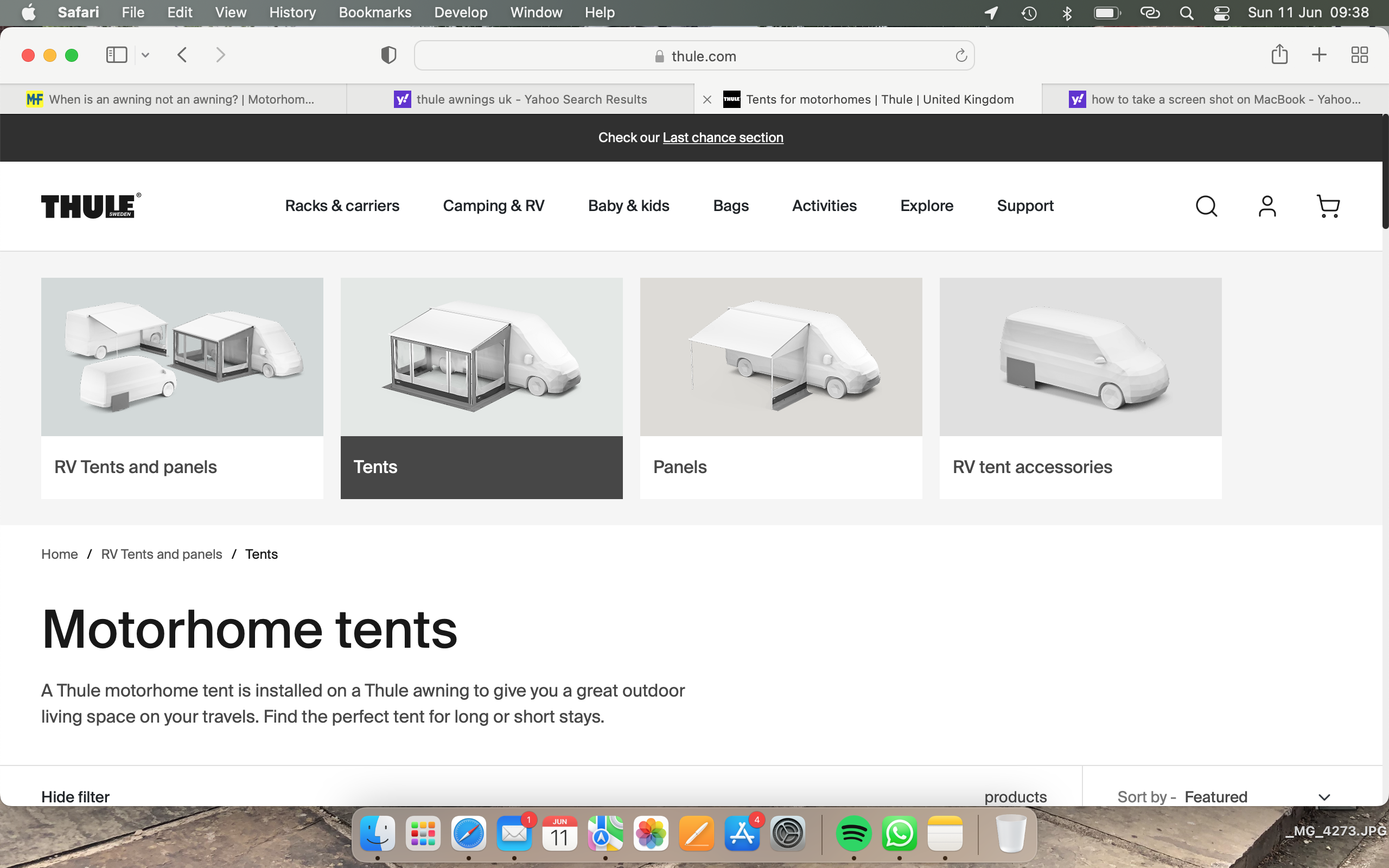
Task: Open the Baby & kids menu
Action: point(628,206)
